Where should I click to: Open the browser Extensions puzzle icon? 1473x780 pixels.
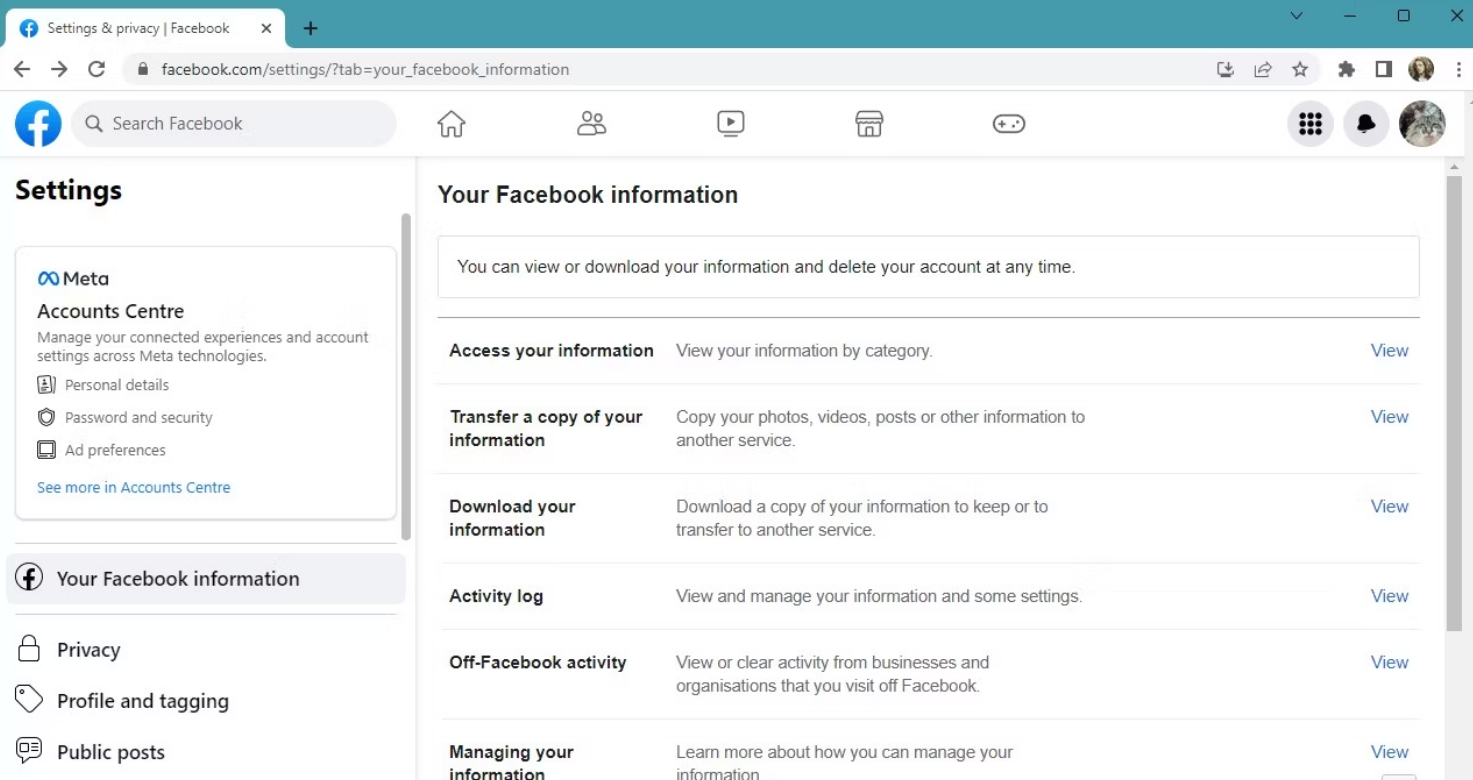1346,69
